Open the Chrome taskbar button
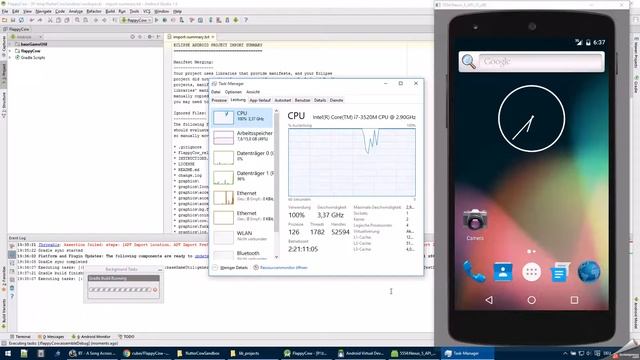Viewport: 640px width, 360px height. (x=147, y=353)
